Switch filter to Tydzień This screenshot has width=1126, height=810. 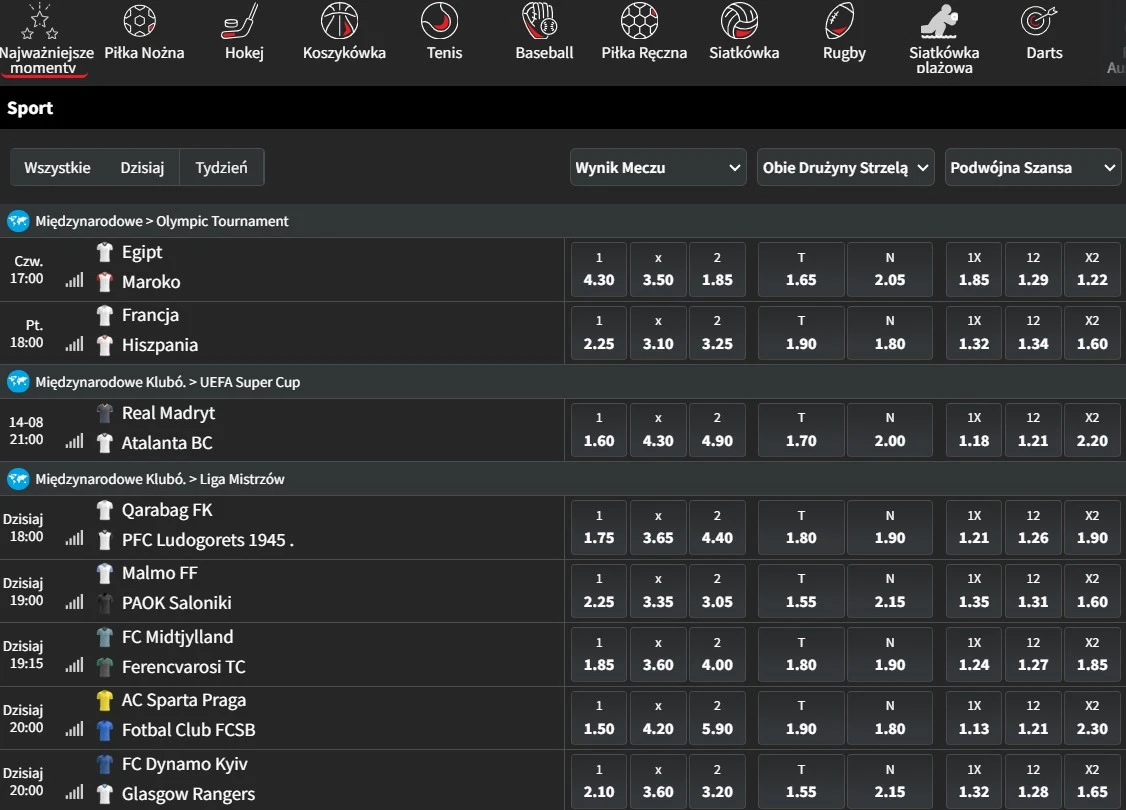(x=221, y=168)
